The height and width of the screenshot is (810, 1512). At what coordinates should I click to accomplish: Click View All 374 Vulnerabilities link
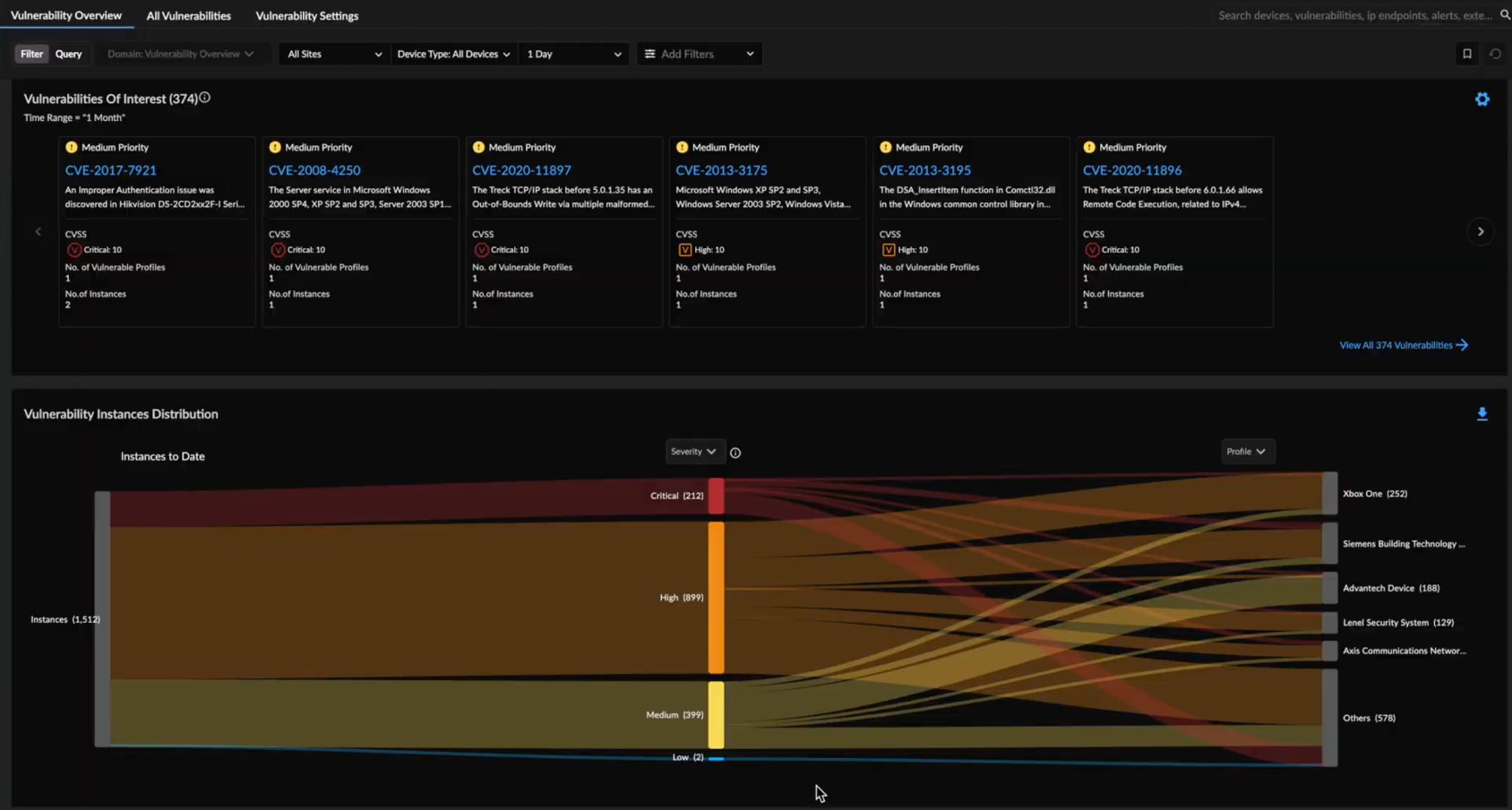tap(1403, 345)
